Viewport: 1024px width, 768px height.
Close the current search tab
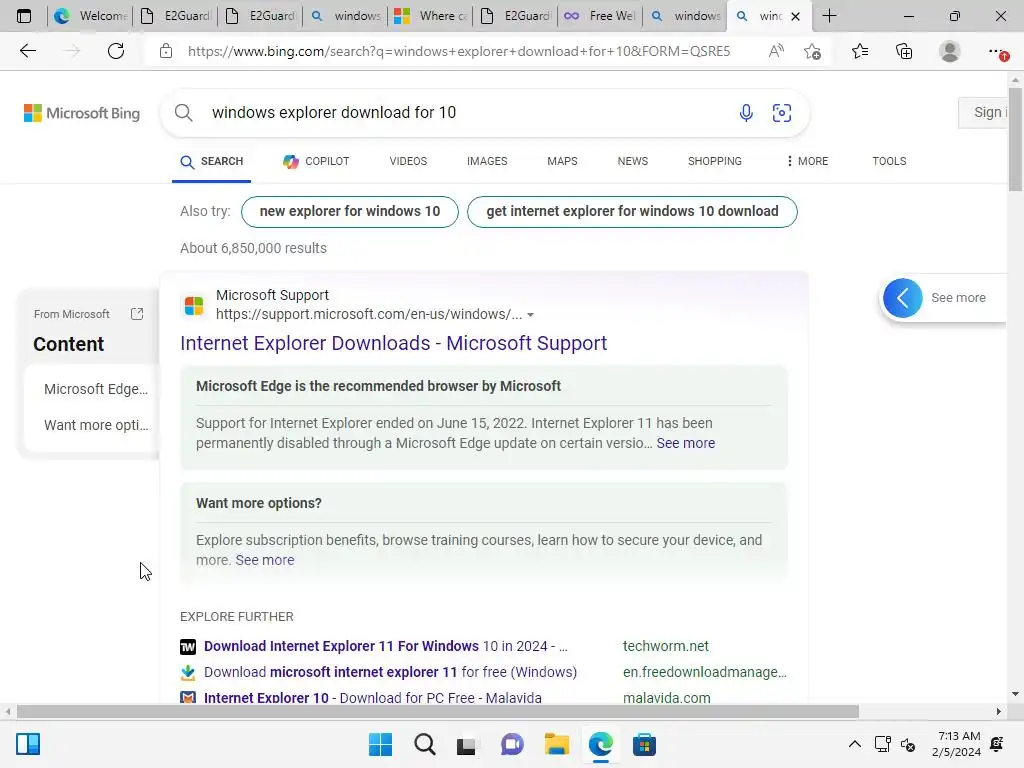(795, 16)
